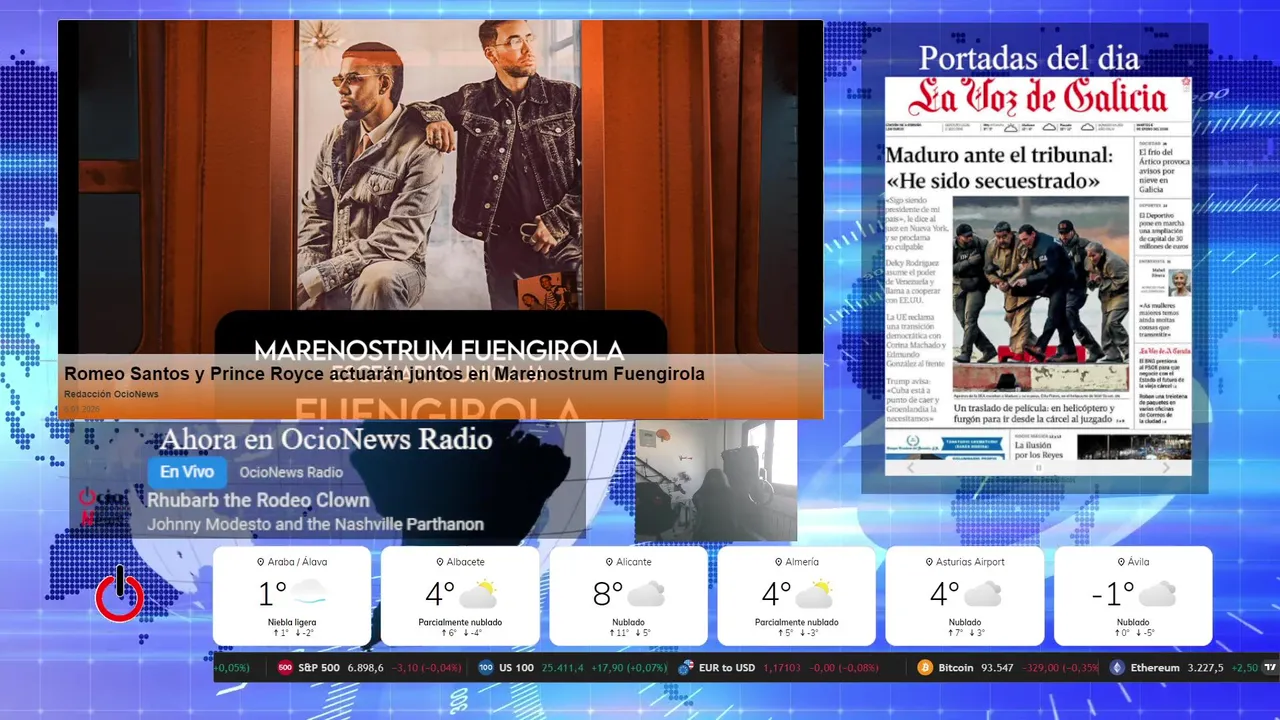This screenshot has width=1280, height=720.
Task: Click the La Voz de Galicia masthead
Action: coord(1038,98)
